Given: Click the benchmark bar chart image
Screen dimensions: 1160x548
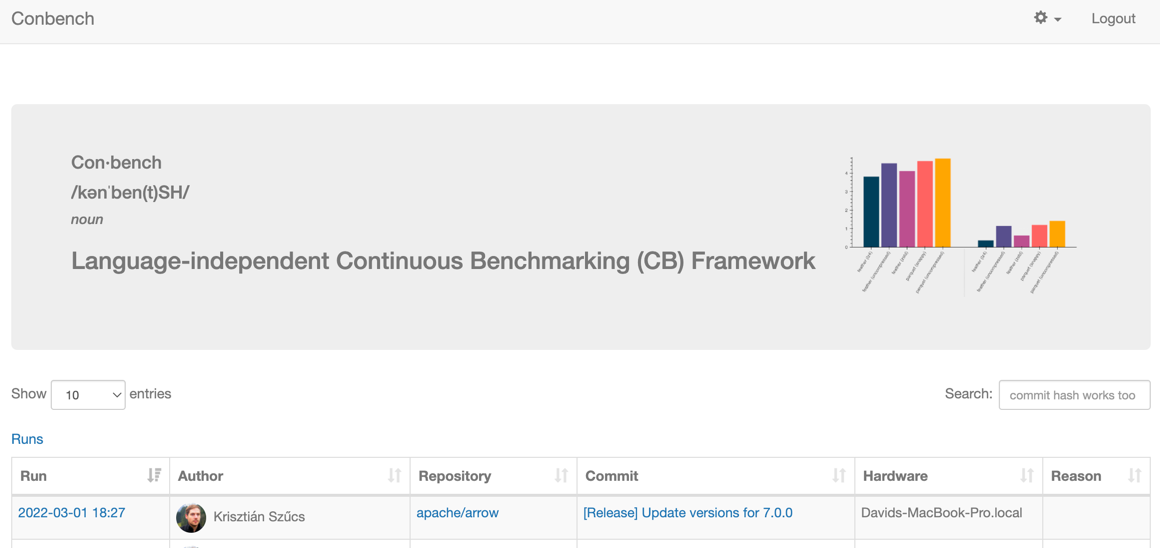Looking at the screenshot, I should [962, 224].
